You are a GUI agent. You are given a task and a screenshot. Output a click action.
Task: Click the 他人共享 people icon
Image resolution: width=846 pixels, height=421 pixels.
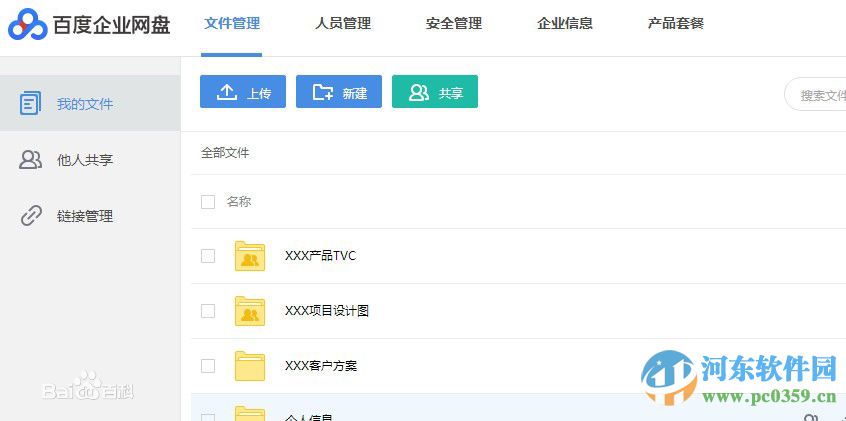tap(30, 160)
